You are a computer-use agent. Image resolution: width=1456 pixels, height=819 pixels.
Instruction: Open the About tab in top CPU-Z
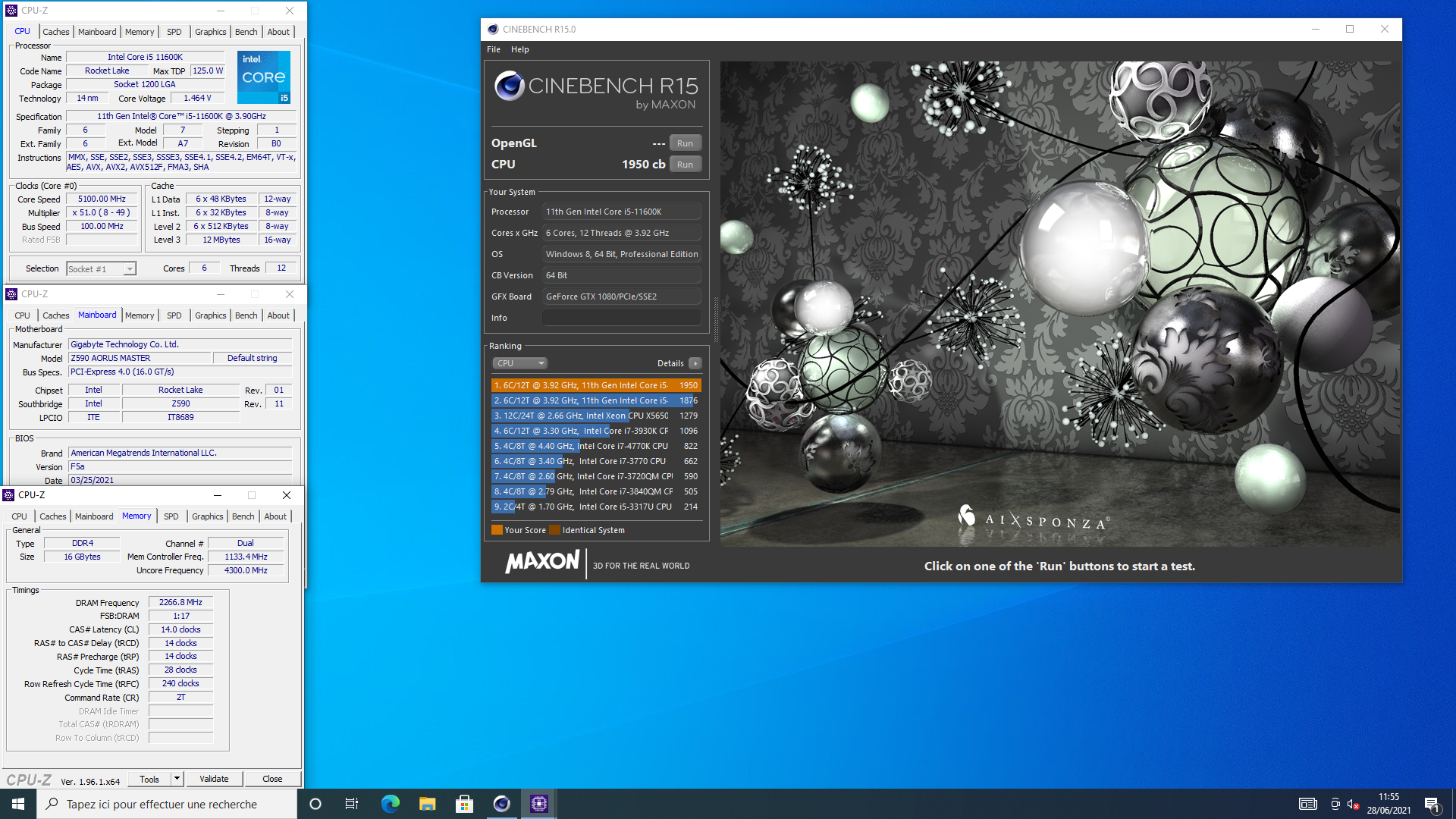tap(278, 32)
